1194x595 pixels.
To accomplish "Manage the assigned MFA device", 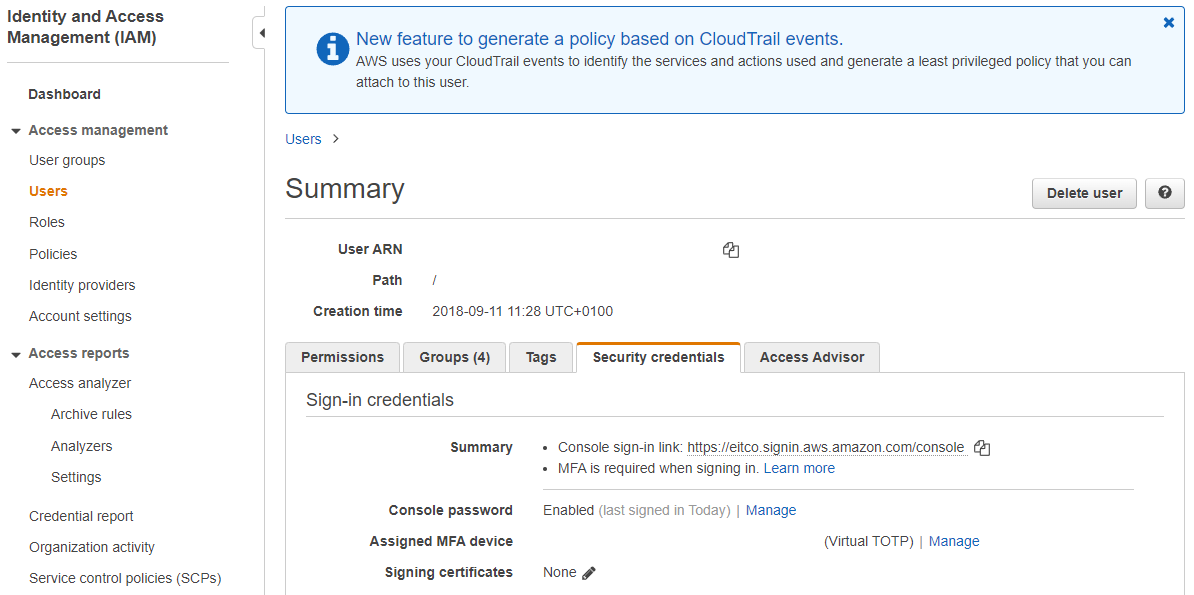I will 954,541.
